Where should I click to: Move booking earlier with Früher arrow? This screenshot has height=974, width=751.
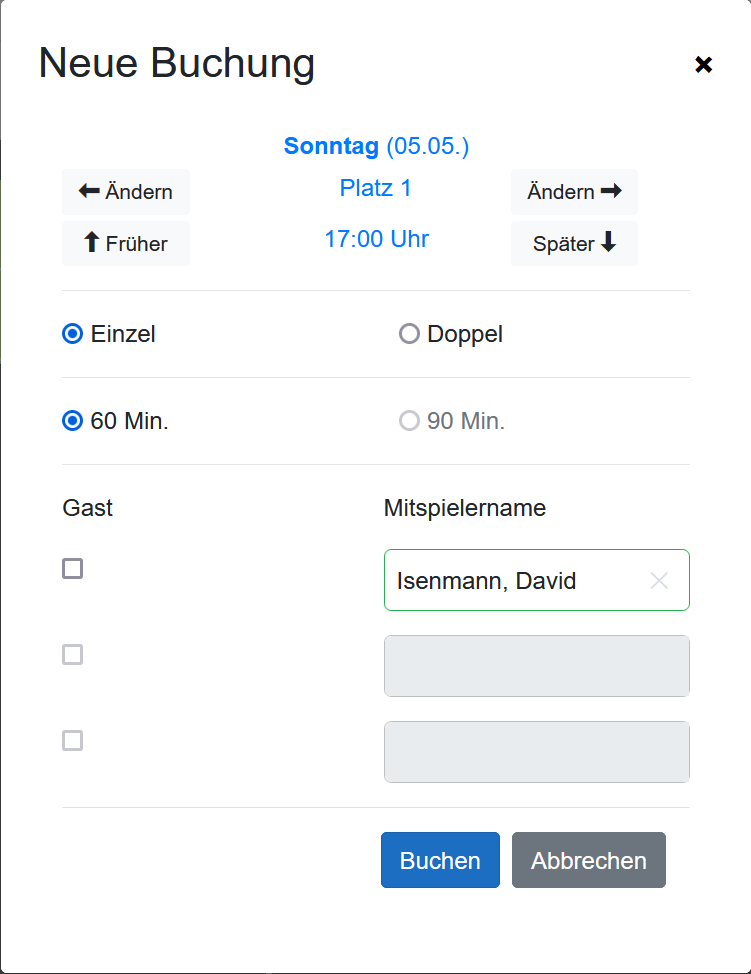(x=126, y=244)
